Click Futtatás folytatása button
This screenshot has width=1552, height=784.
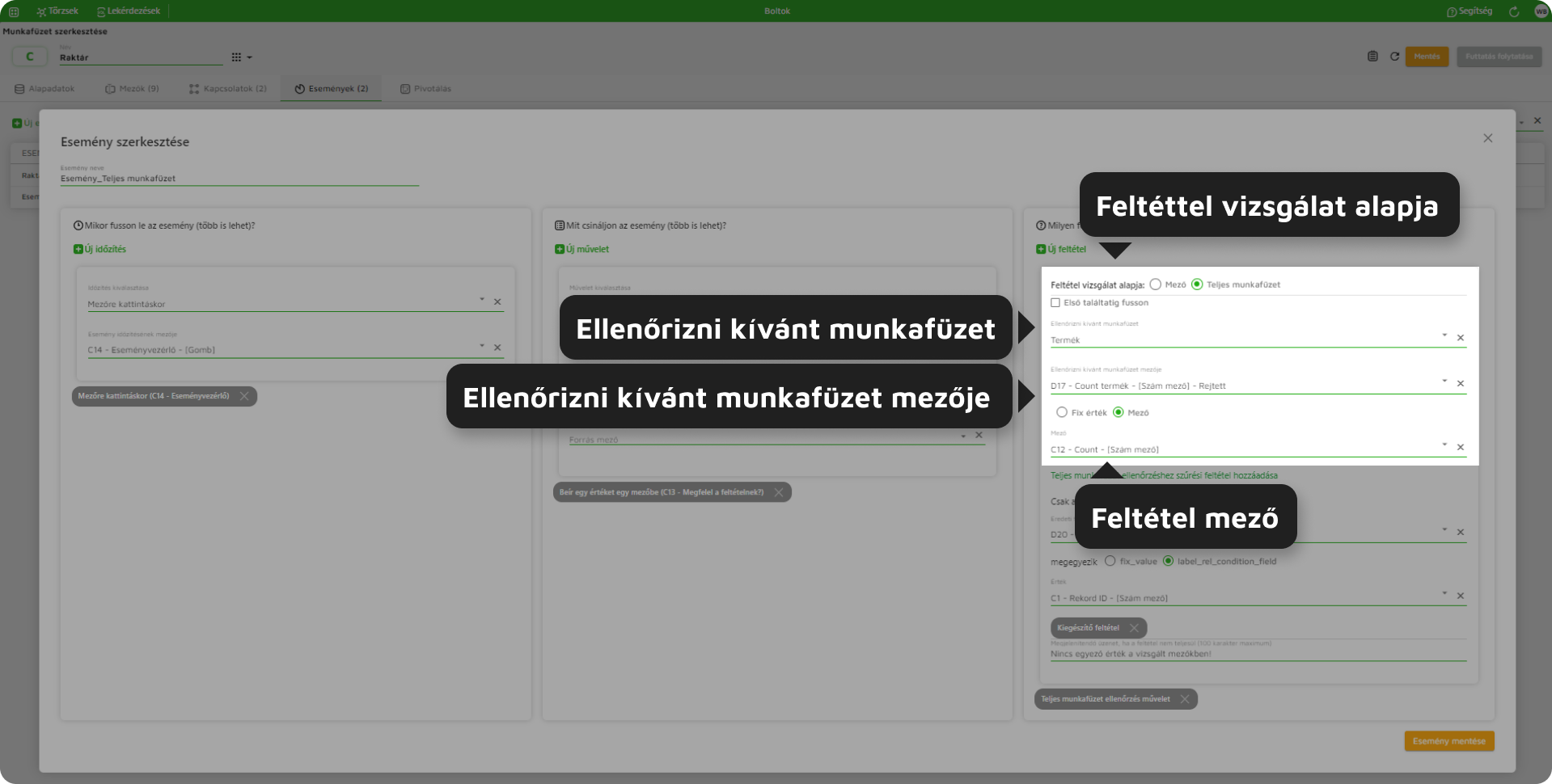pyautogui.click(x=1499, y=57)
